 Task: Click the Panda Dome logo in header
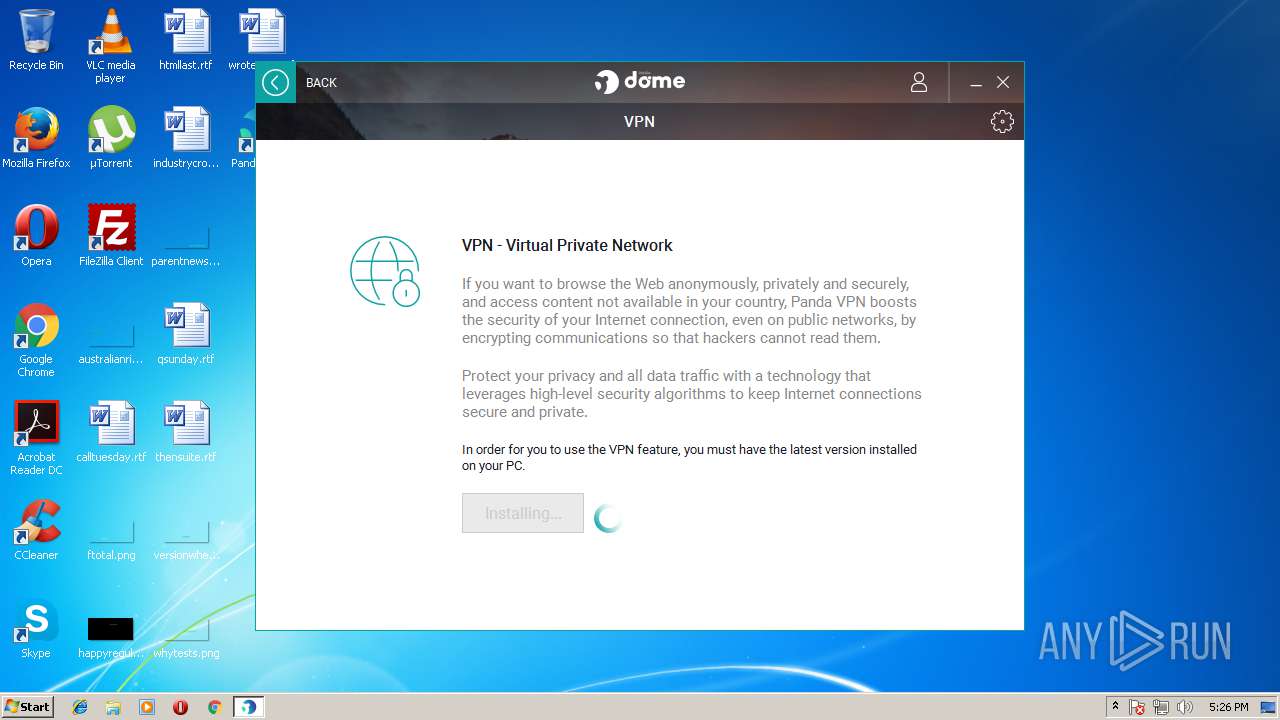point(639,81)
